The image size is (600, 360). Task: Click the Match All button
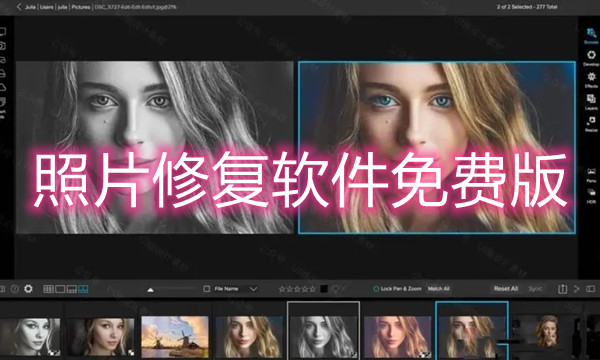[x=439, y=289]
